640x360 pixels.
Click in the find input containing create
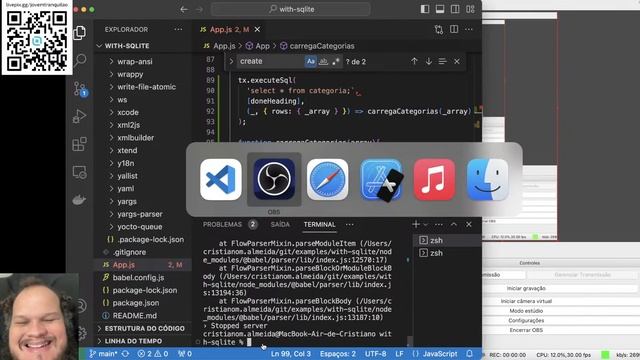[270, 61]
